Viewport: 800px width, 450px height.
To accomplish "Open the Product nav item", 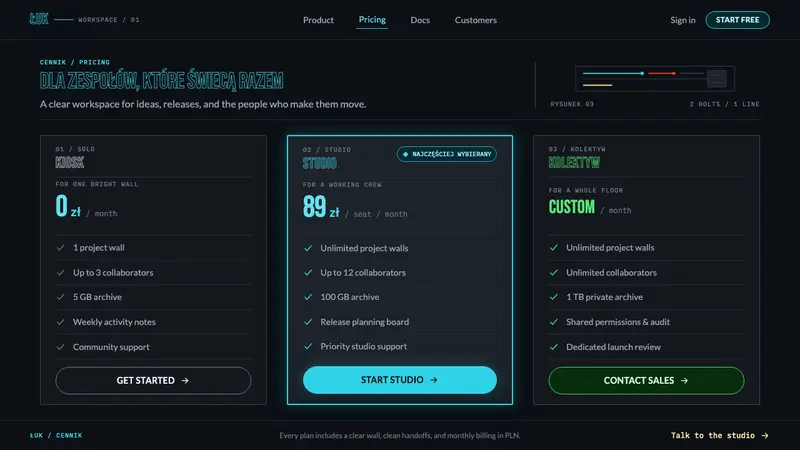I will 318,20.
